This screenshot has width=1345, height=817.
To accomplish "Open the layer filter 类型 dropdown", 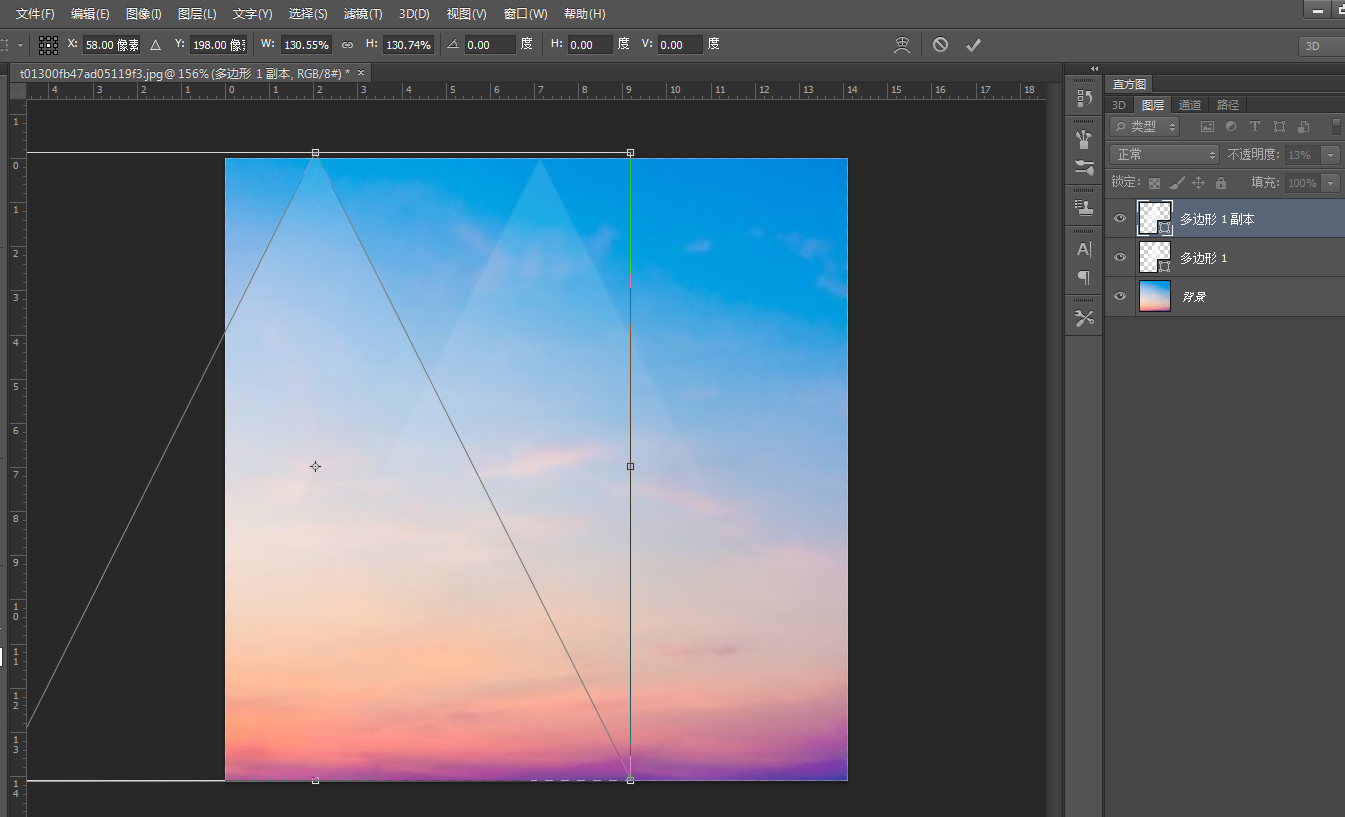I will 1145,127.
